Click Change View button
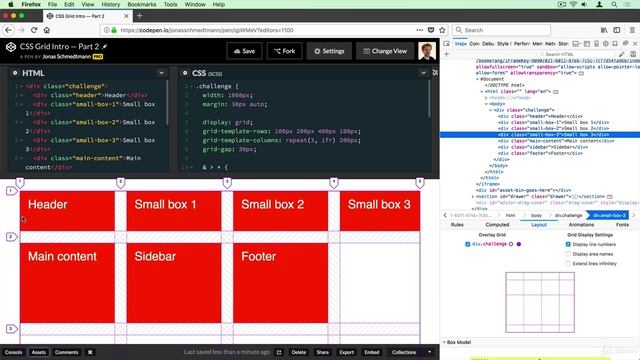The width and height of the screenshot is (640, 360). coord(385,51)
